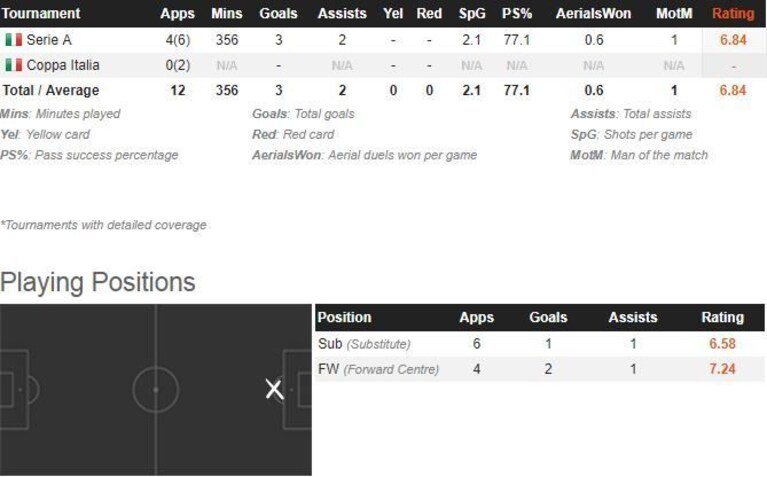Click the Italian flag beside Coppa Italia
Viewport: 767px width, 477px height.
(x=14, y=65)
